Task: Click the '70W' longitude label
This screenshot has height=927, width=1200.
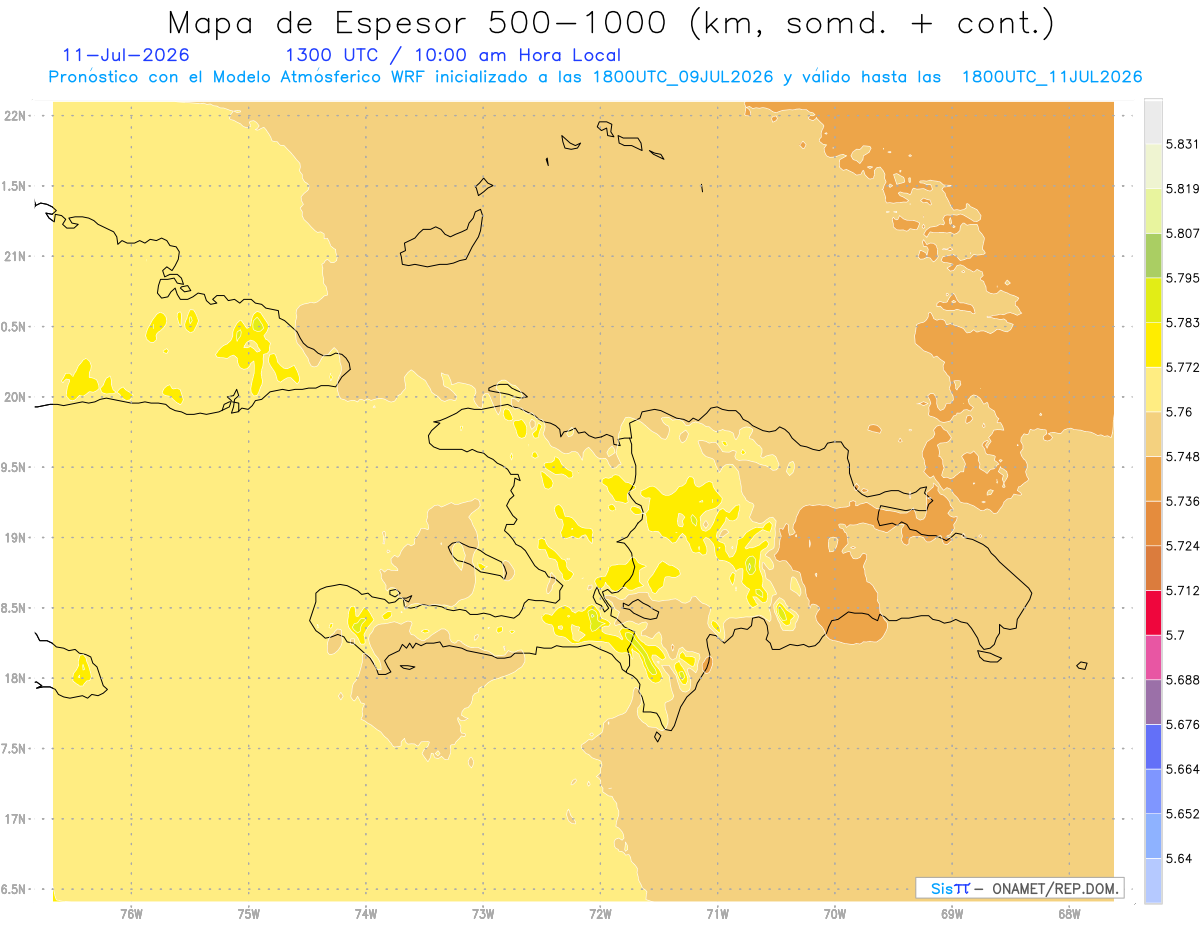Action: 835,914
